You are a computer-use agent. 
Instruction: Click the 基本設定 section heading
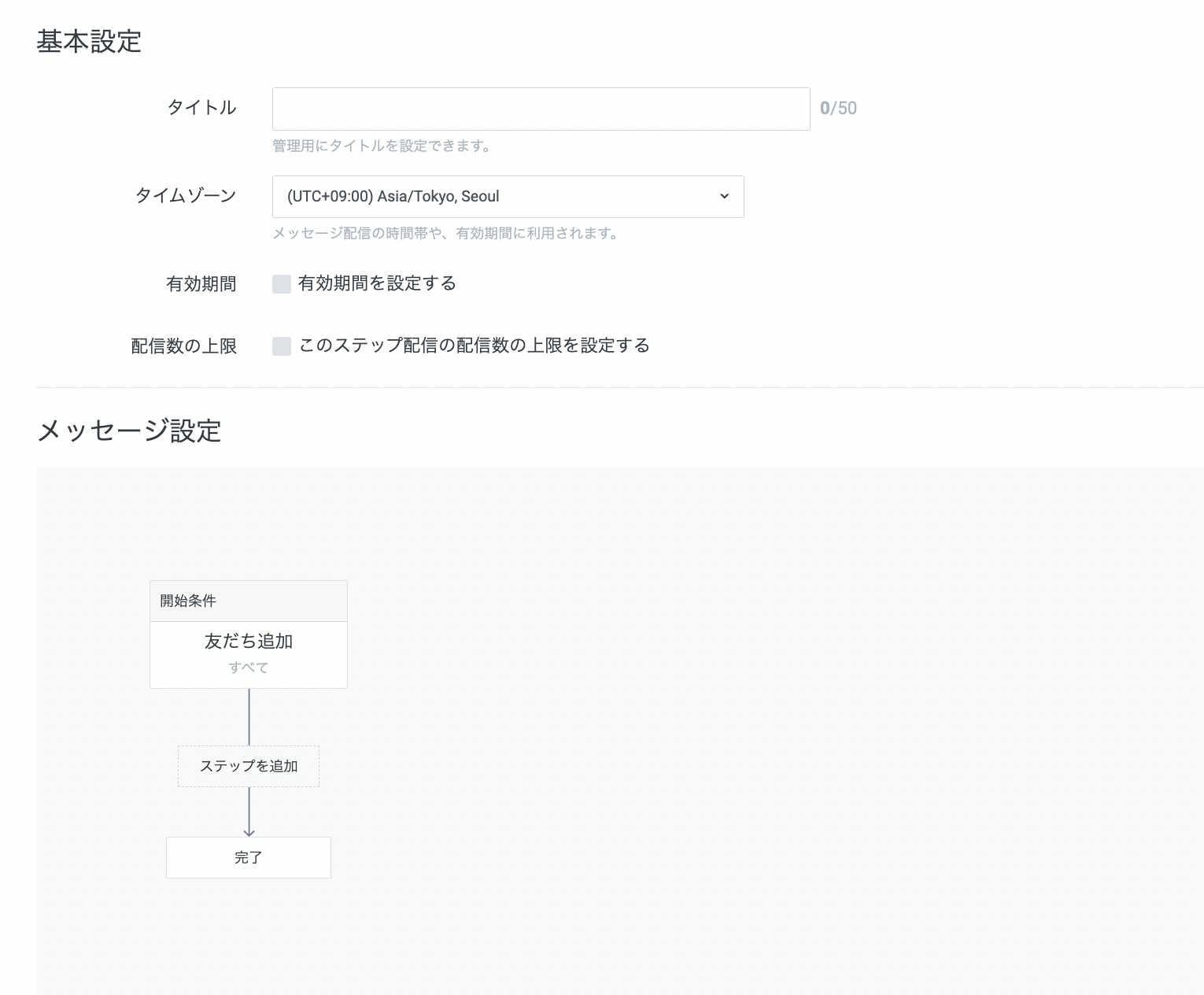pyautogui.click(x=89, y=42)
